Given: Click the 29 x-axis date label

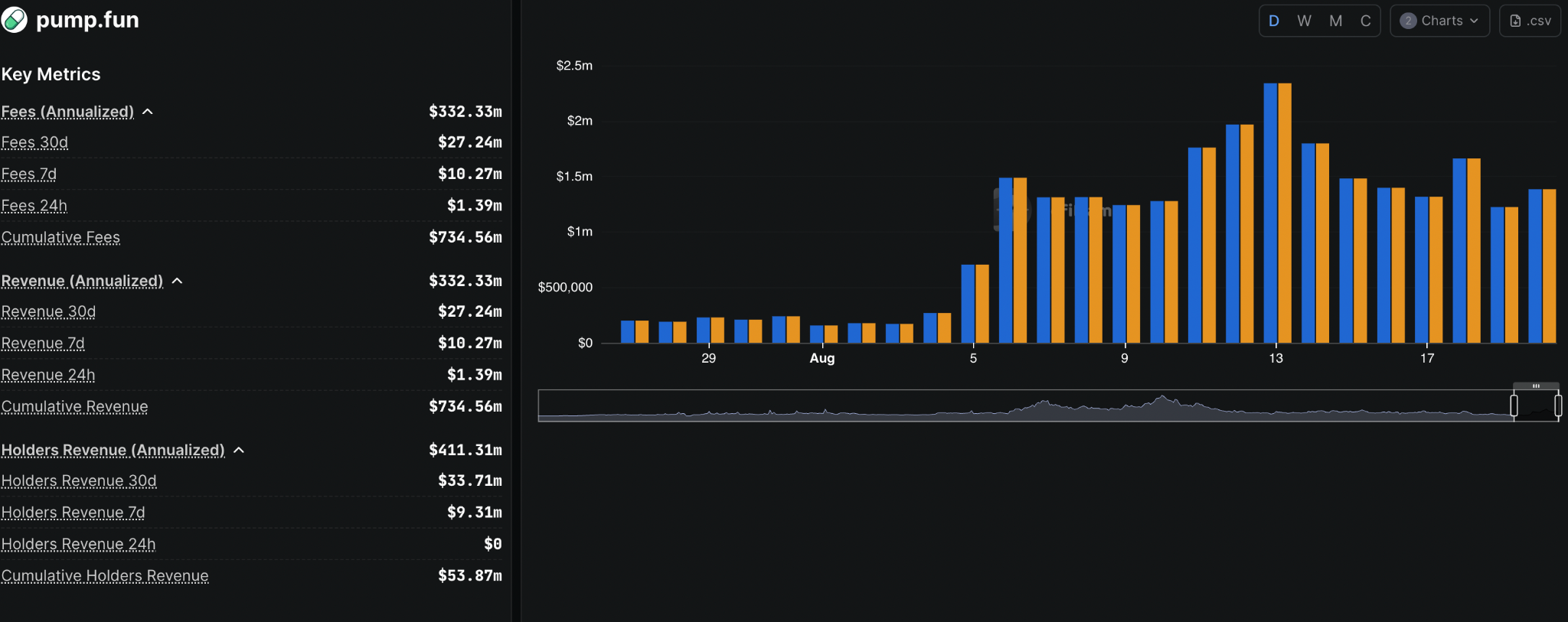Looking at the screenshot, I should click(709, 358).
